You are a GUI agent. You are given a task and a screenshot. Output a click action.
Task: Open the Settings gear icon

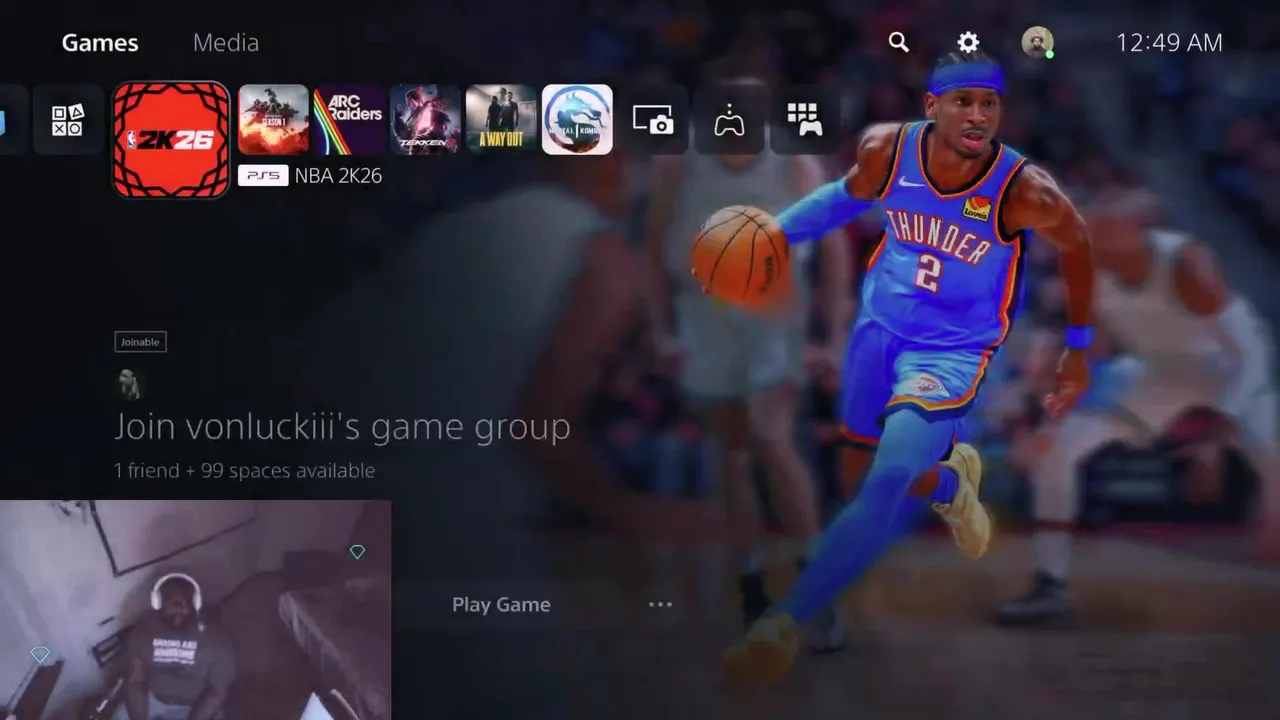[x=968, y=42]
